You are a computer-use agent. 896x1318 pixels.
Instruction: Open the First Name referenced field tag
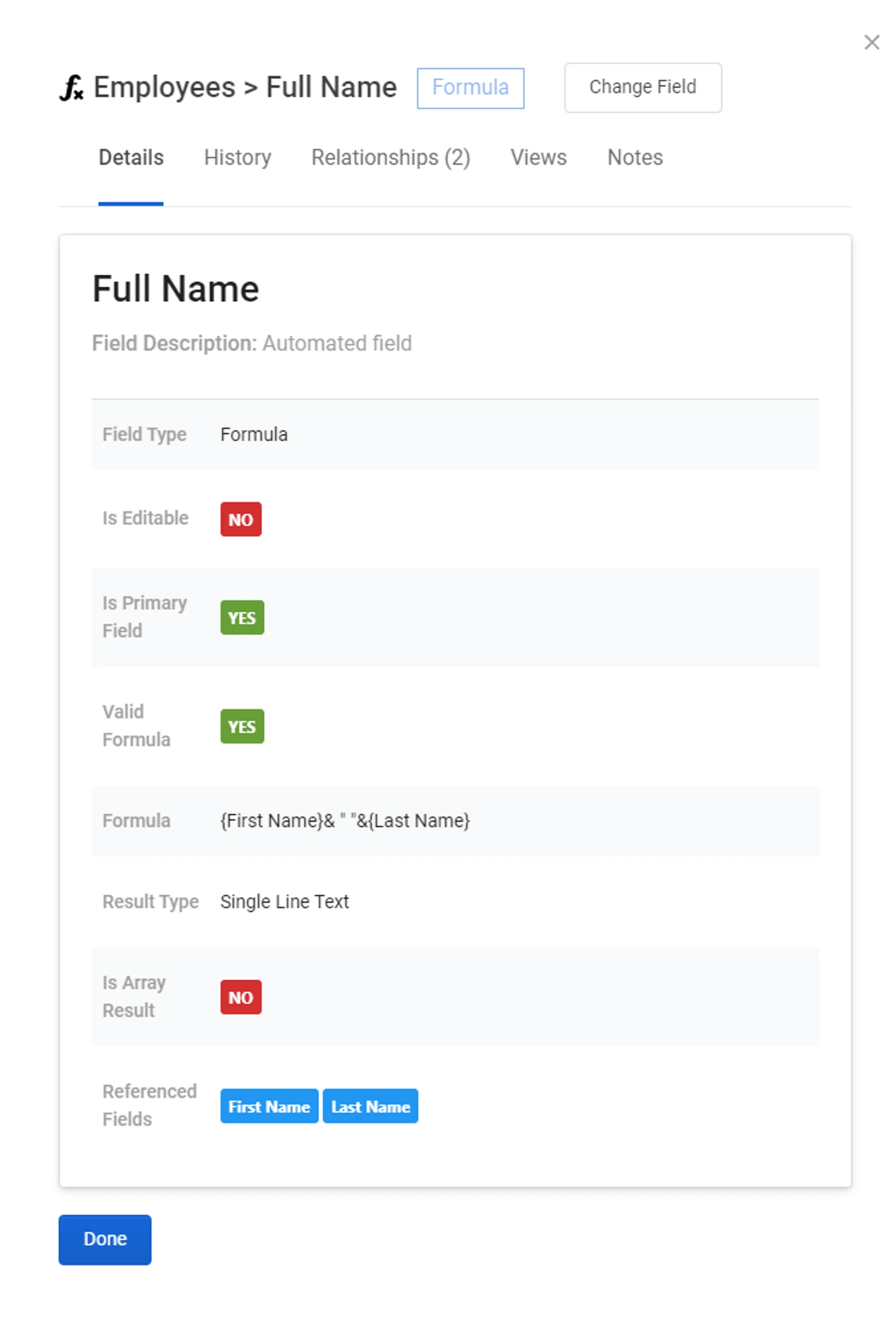pos(269,1106)
